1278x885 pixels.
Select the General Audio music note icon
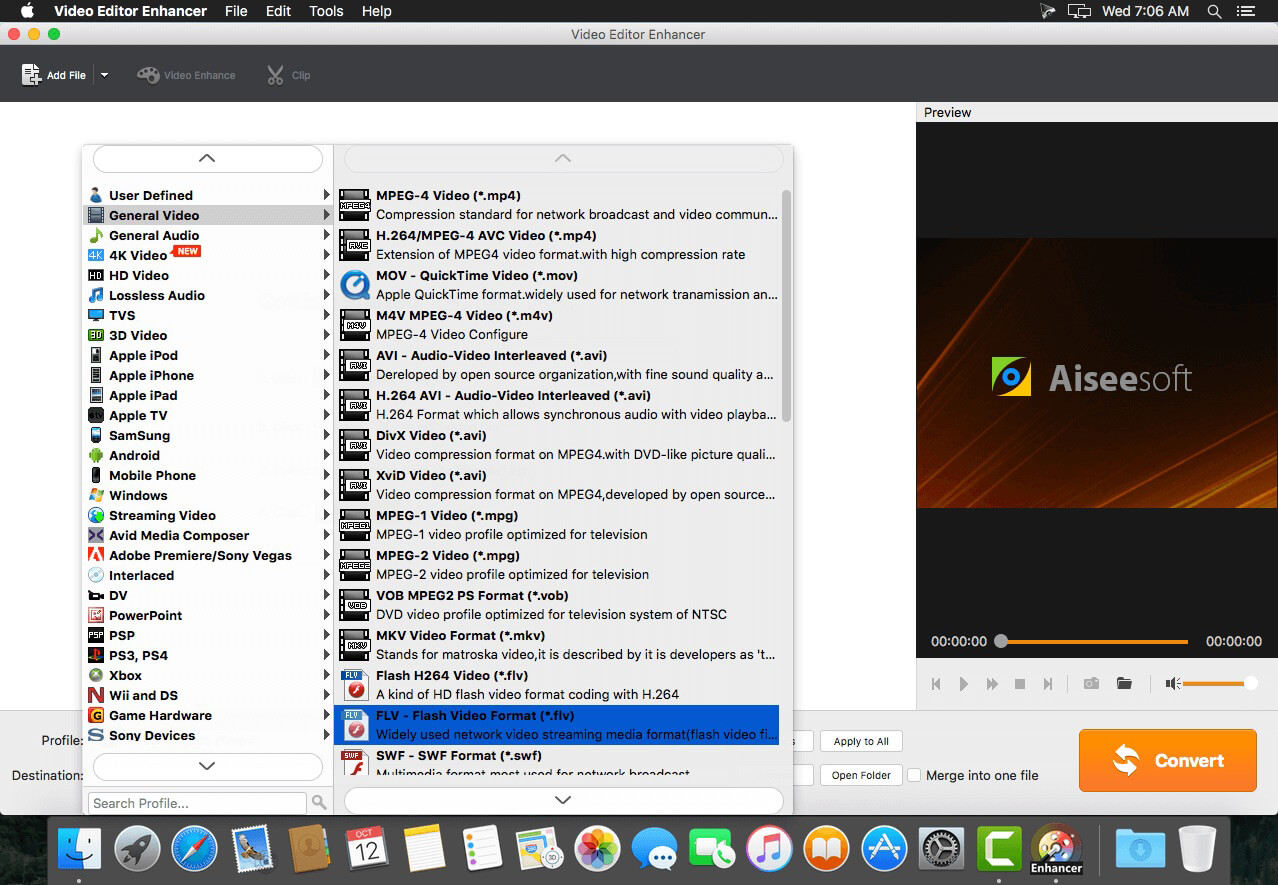coord(96,235)
